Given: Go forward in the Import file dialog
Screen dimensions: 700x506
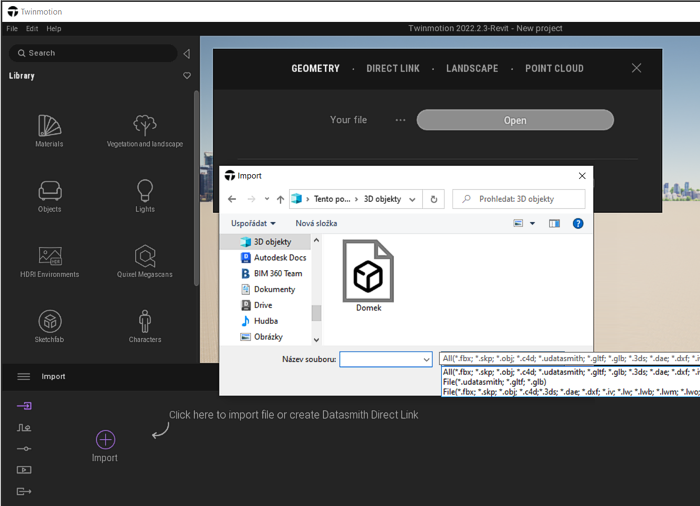Looking at the screenshot, I should pos(251,199).
